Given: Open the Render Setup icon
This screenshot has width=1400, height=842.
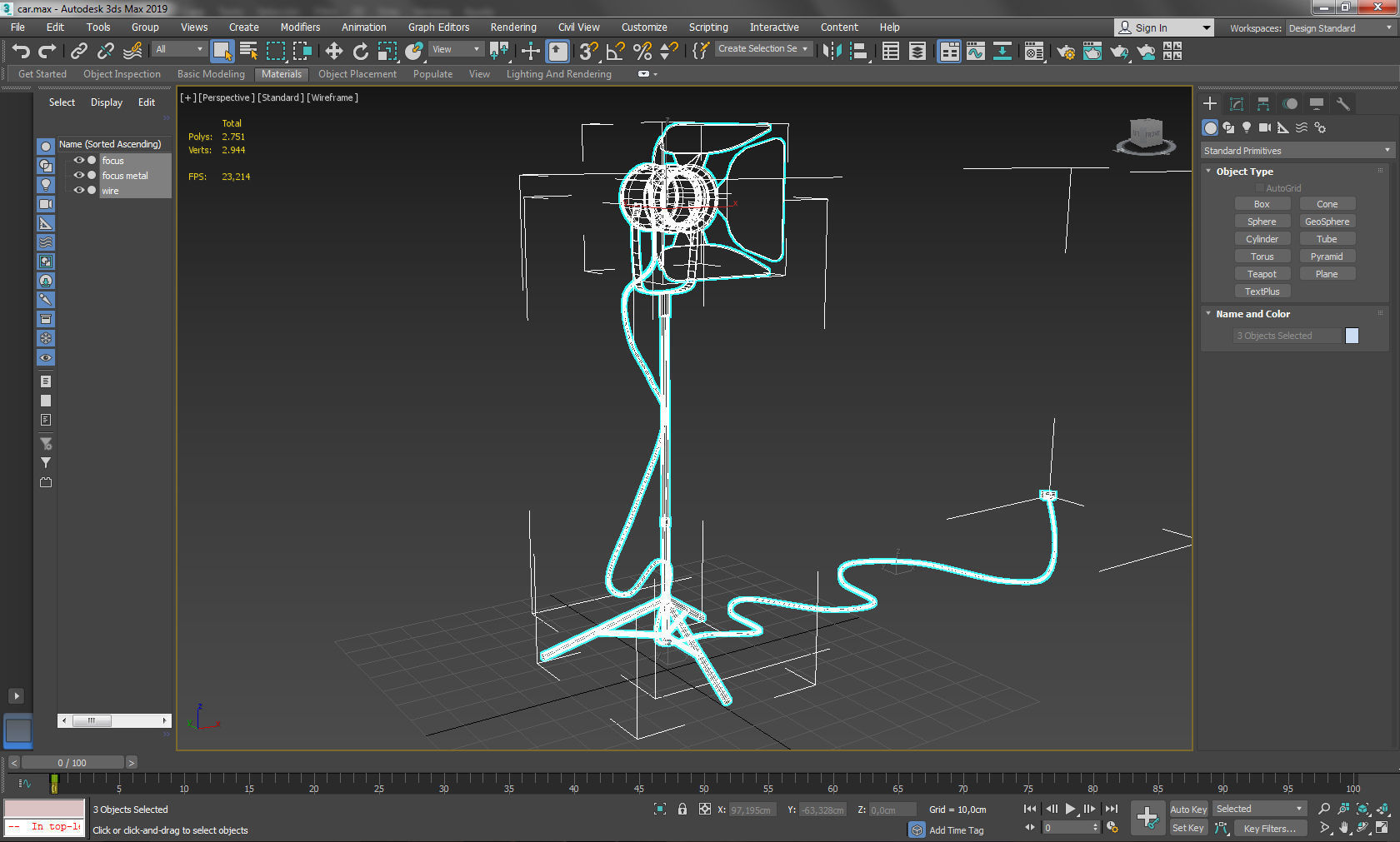Looking at the screenshot, I should pos(1066,52).
